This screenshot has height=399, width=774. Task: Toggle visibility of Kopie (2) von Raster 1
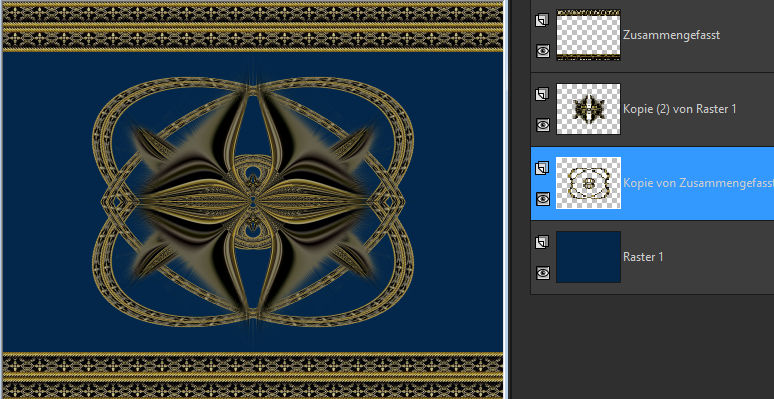click(x=542, y=125)
